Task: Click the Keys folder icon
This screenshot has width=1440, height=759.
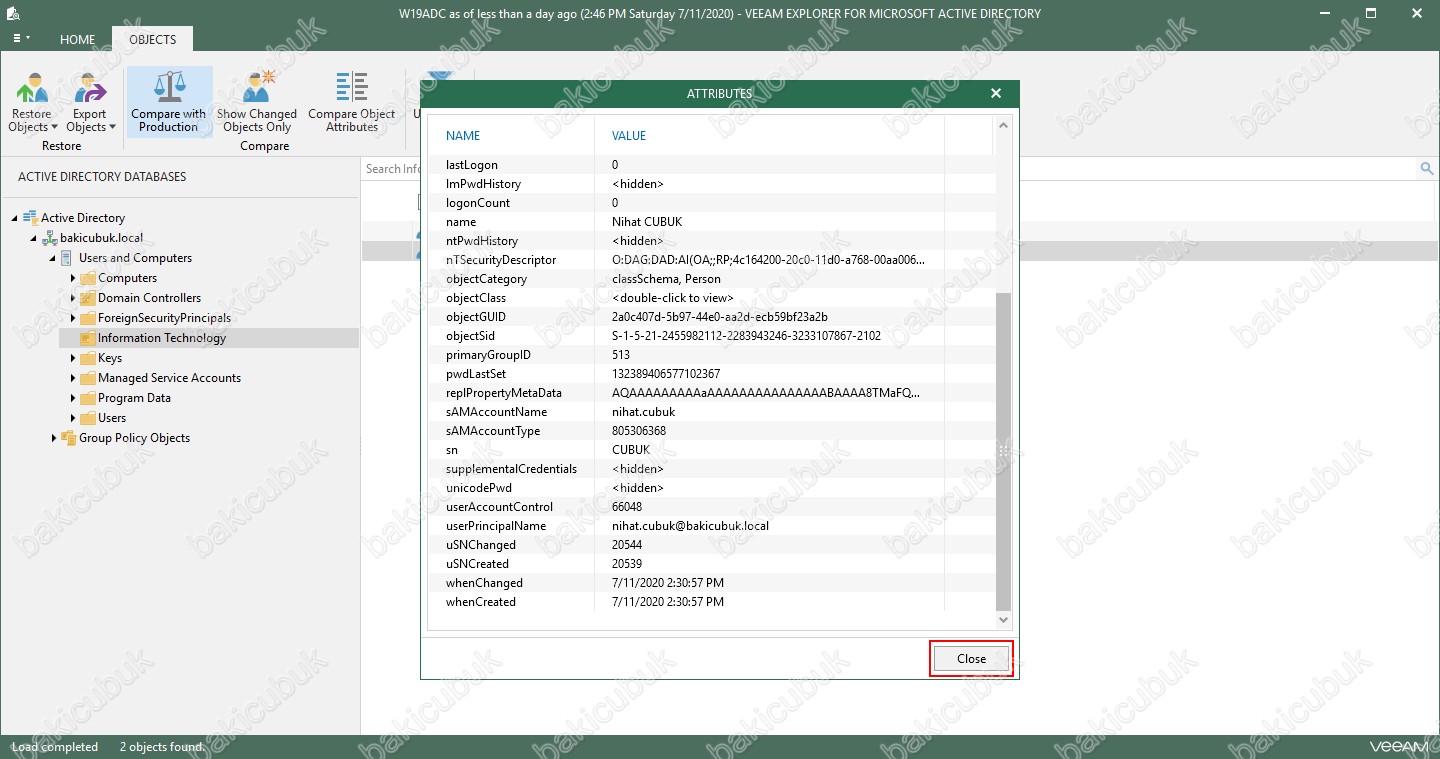Action: [x=88, y=358]
